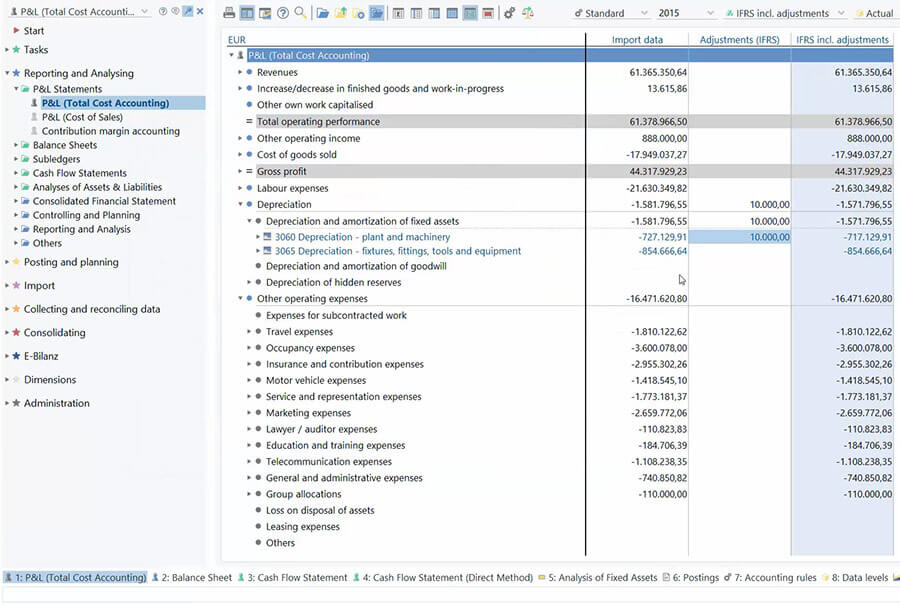
Task: Close the navigation panel with X icon
Action: [200, 11]
